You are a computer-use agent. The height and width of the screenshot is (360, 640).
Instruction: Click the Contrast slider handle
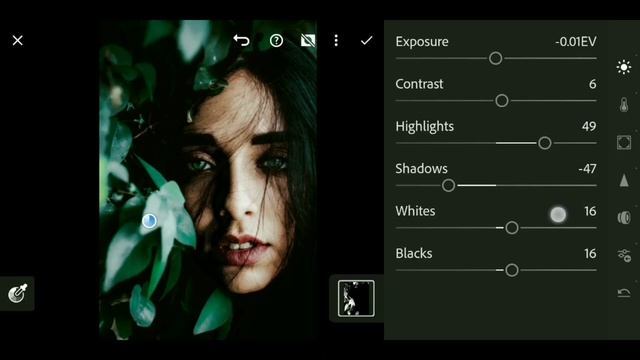coord(502,100)
